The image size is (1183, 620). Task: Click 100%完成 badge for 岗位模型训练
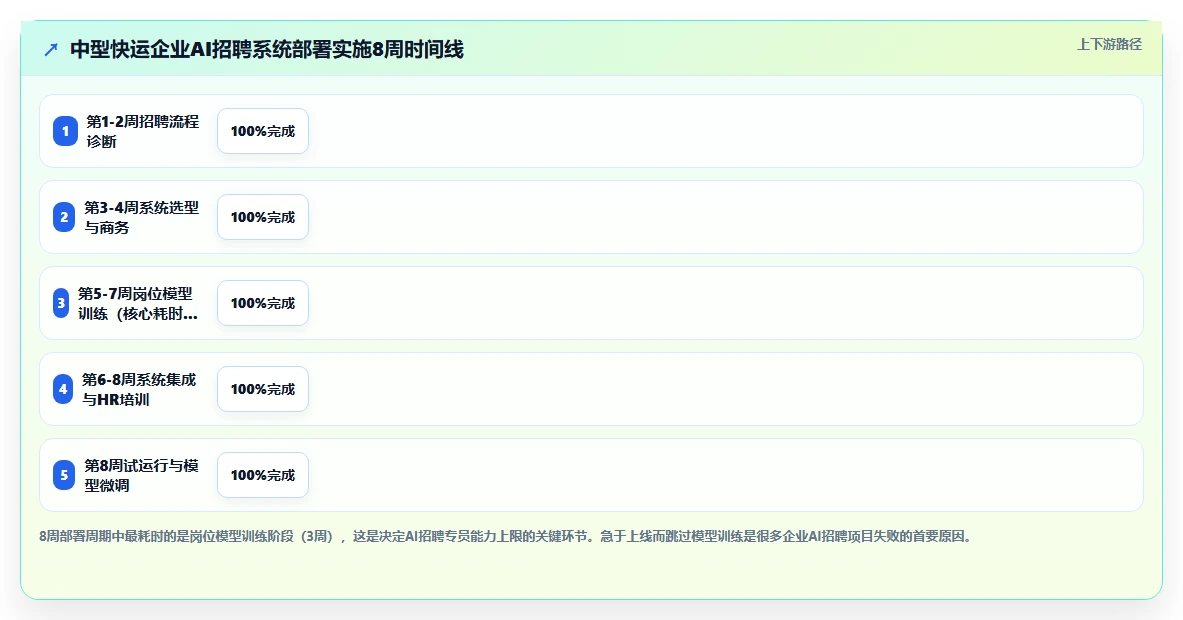coord(263,303)
